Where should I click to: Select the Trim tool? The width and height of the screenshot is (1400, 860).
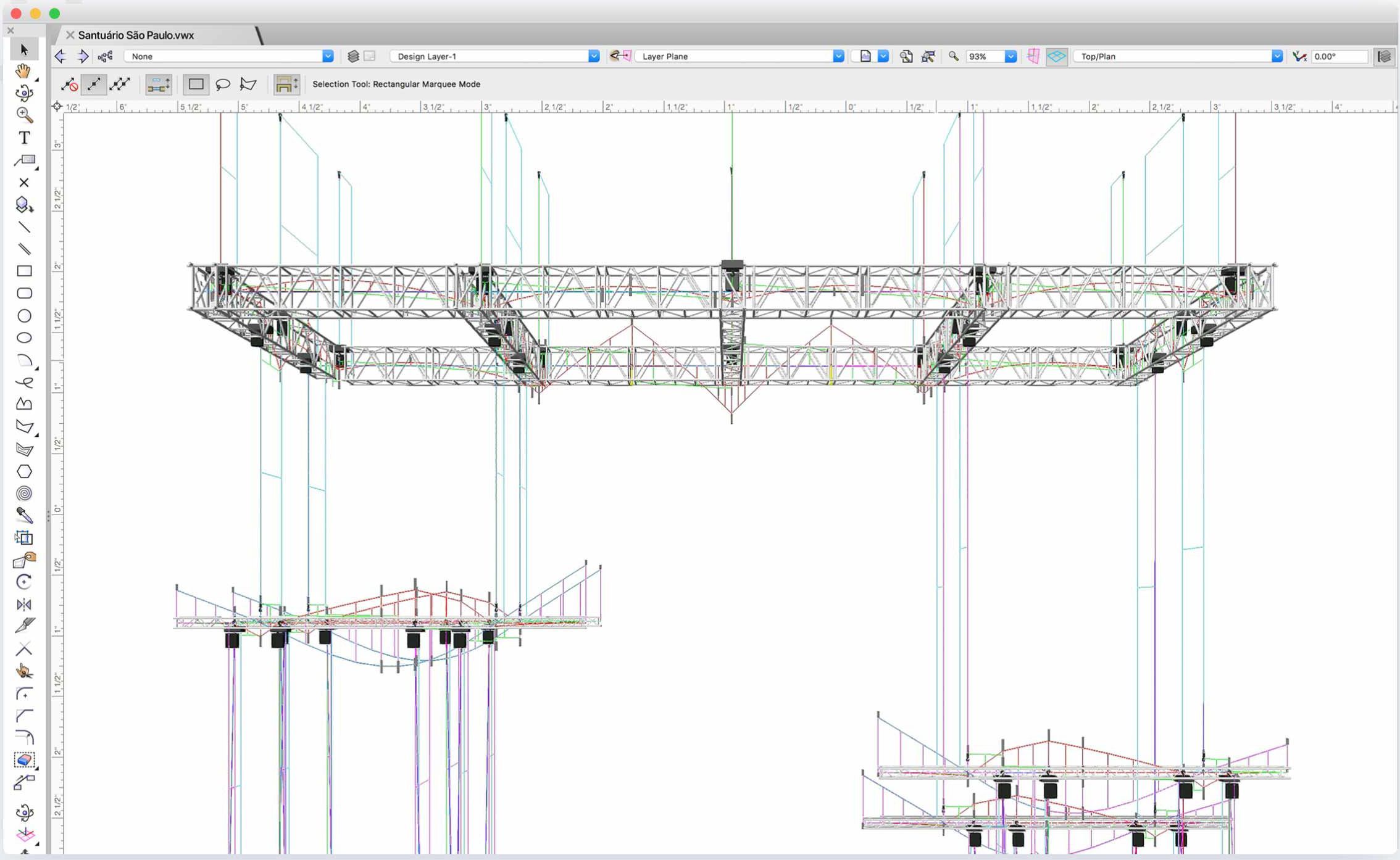24,649
